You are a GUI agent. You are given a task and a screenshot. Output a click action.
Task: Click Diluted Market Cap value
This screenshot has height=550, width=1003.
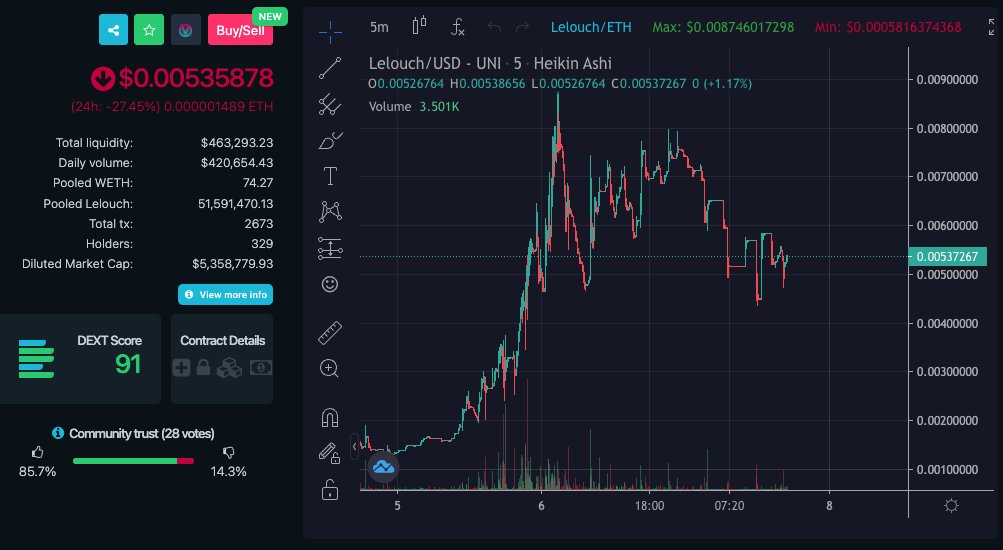(233, 264)
